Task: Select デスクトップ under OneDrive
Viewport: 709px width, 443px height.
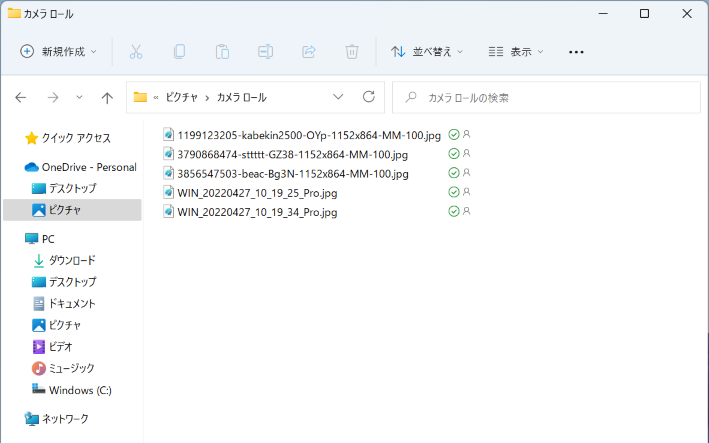Action: (64, 188)
